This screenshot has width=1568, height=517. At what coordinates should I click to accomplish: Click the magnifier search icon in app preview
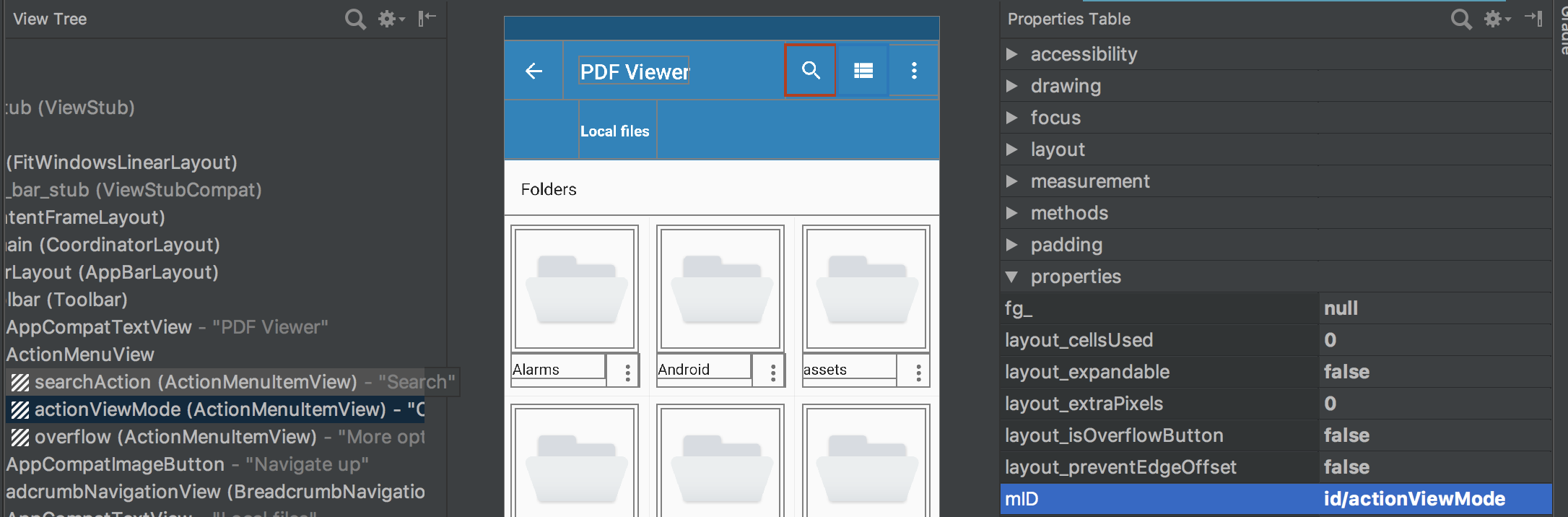pyautogui.click(x=810, y=70)
